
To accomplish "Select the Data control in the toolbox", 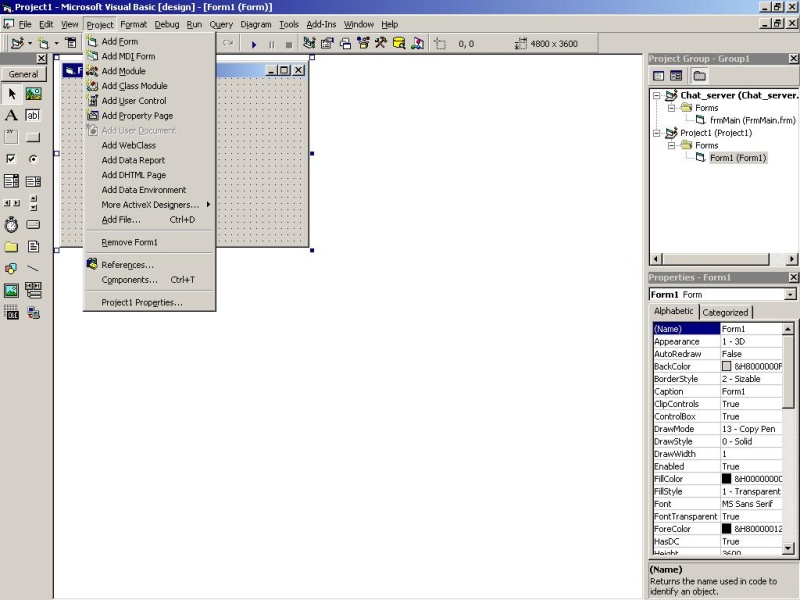I will [33, 290].
